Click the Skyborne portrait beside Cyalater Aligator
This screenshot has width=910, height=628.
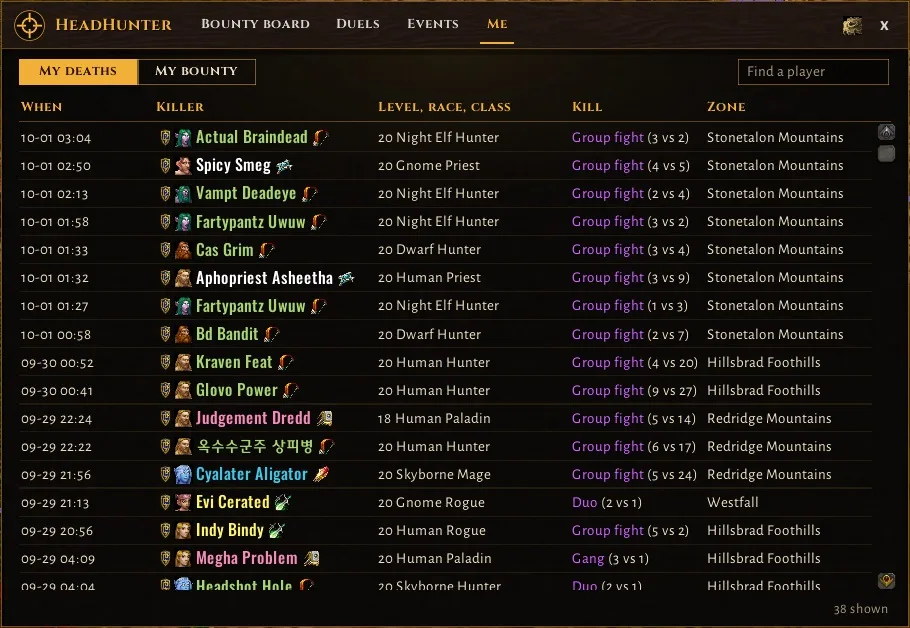pyautogui.click(x=183, y=474)
